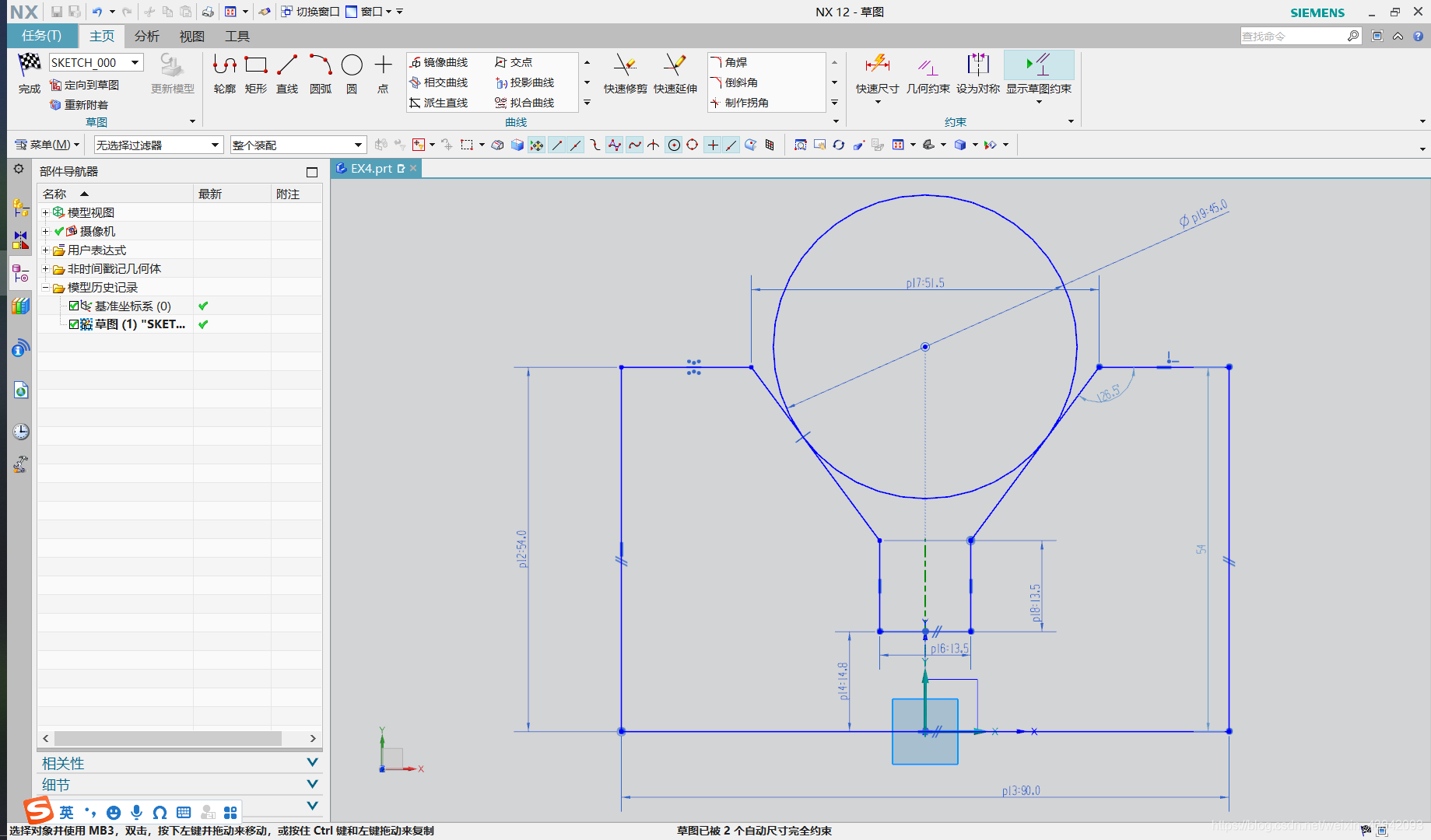Switch to the 视图 ribbon tab

pos(191,36)
